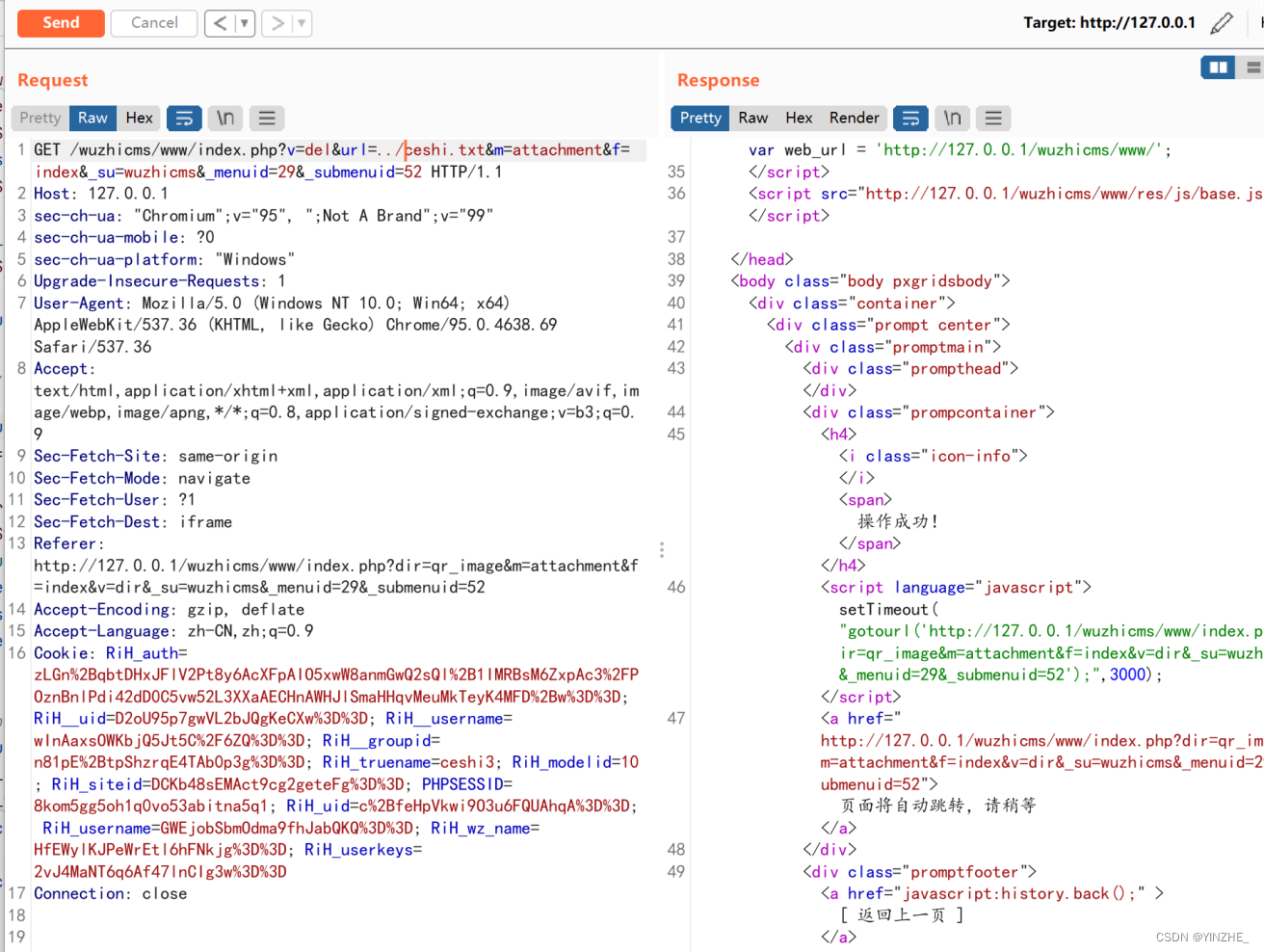Switch the Request view to Pretty
The width and height of the screenshot is (1264, 952).
(x=40, y=118)
